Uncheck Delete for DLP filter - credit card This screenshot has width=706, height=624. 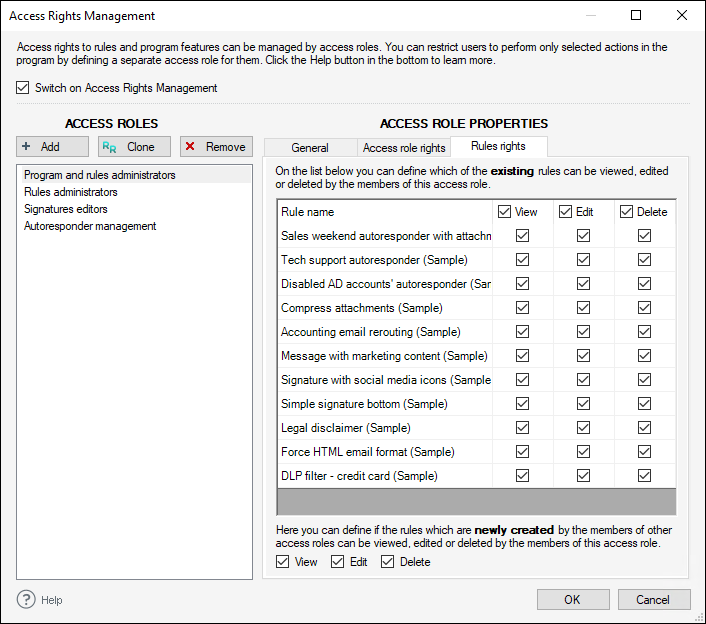tap(644, 476)
